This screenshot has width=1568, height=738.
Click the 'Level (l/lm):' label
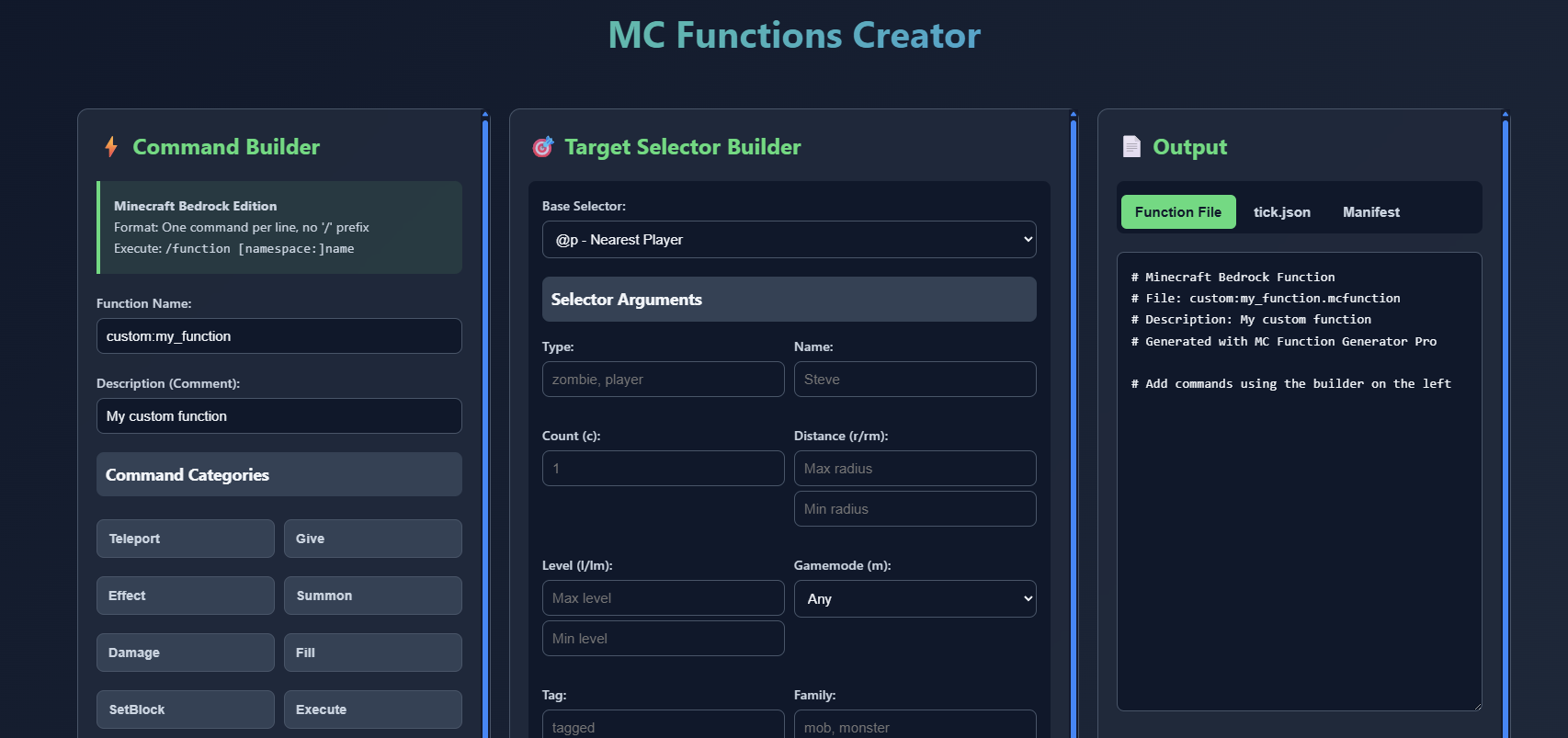(x=577, y=565)
